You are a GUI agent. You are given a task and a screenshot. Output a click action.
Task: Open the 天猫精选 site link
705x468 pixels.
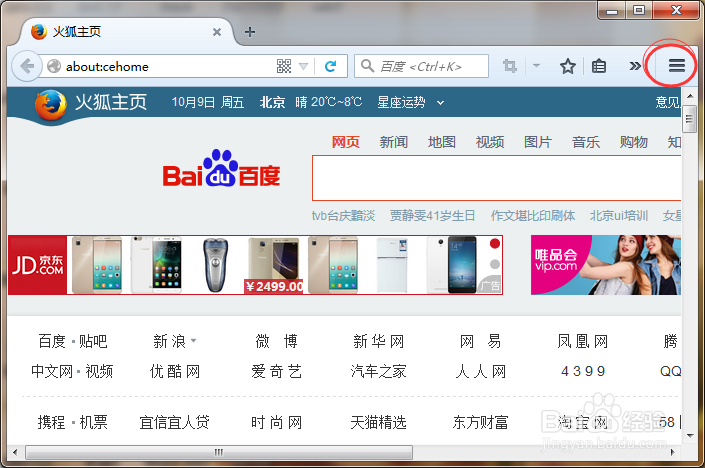tap(378, 422)
